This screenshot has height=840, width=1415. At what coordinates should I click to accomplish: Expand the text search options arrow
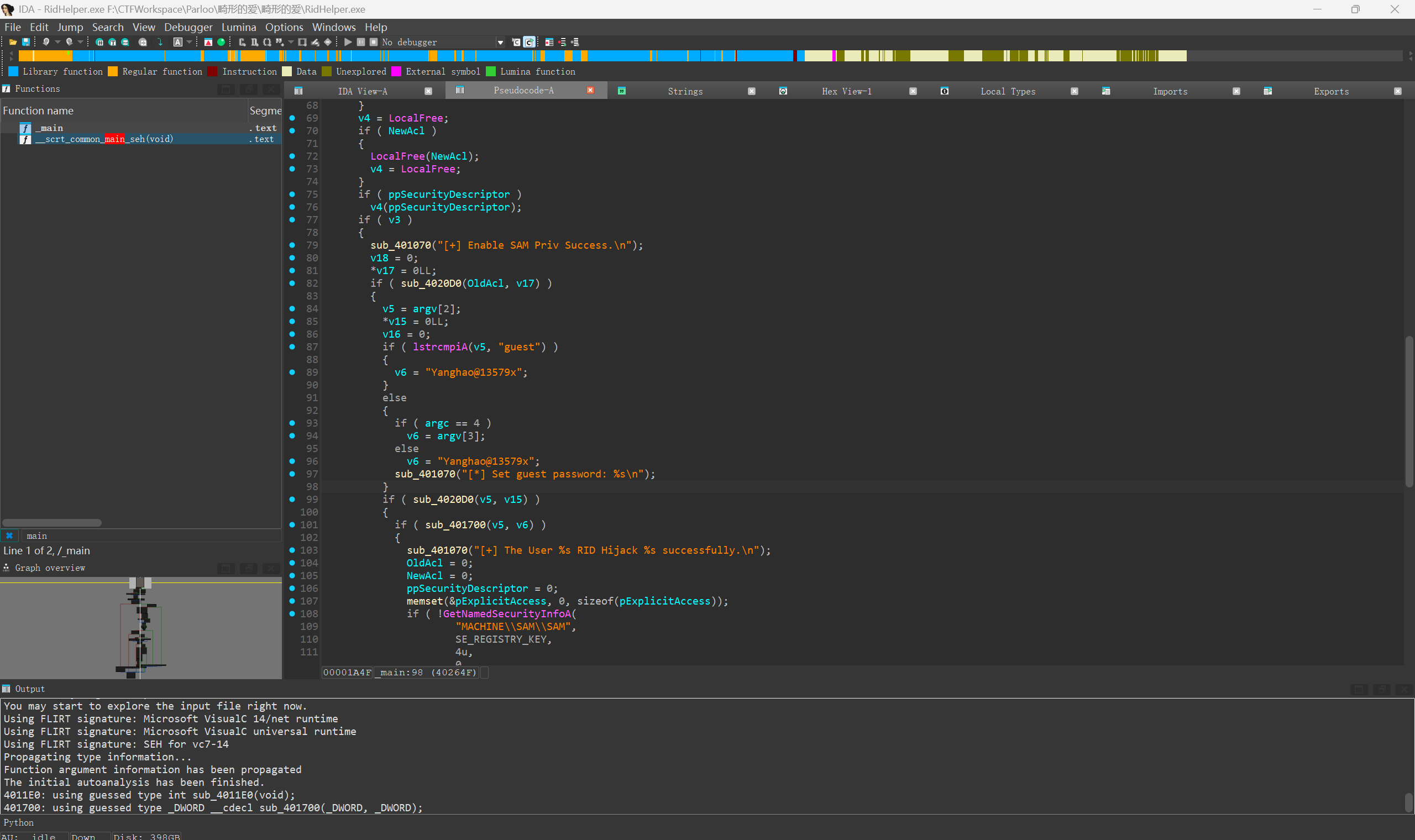[x=189, y=42]
